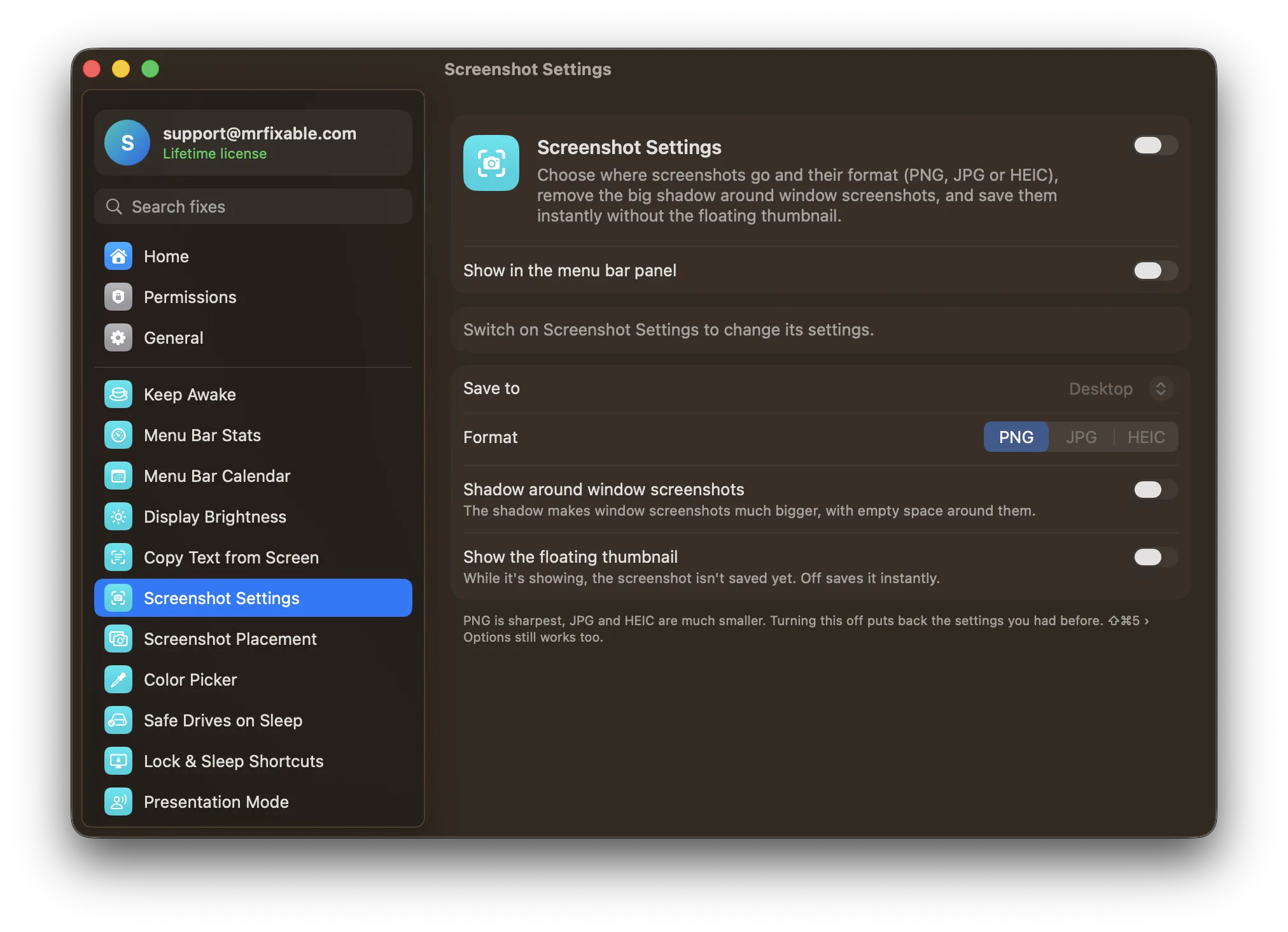Click the Menu Bar Stats gauge icon
This screenshot has height=932, width=1288.
click(x=118, y=435)
